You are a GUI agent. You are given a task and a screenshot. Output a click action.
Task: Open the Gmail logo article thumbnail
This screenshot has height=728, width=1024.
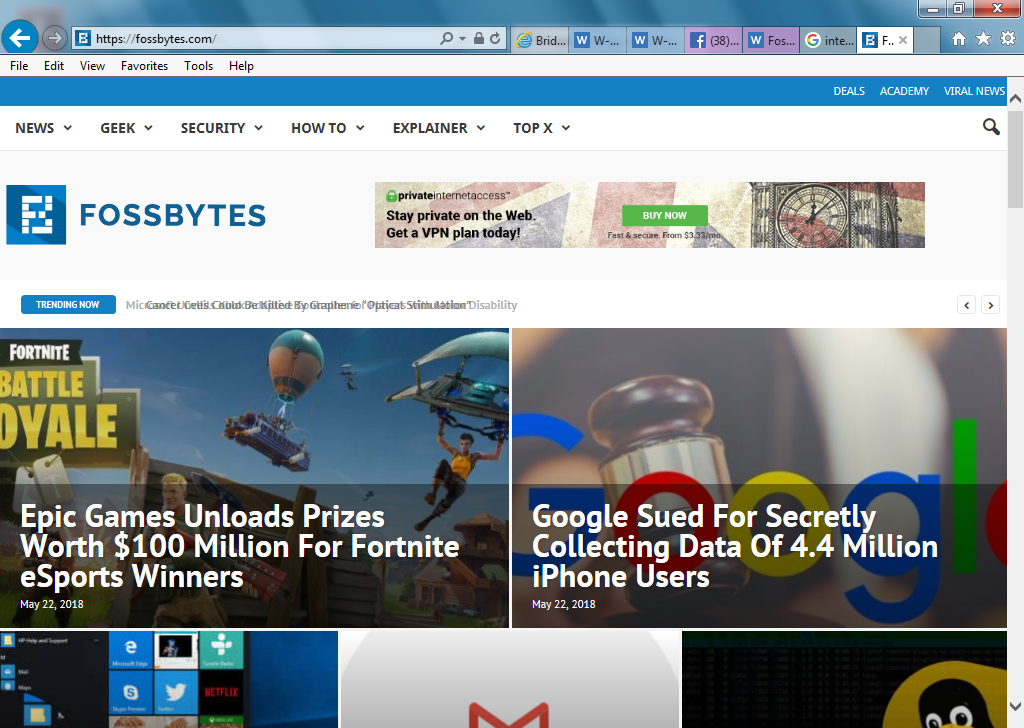point(510,679)
